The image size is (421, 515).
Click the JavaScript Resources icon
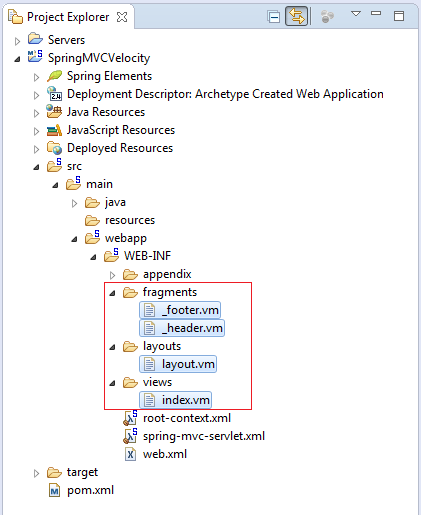(54, 130)
